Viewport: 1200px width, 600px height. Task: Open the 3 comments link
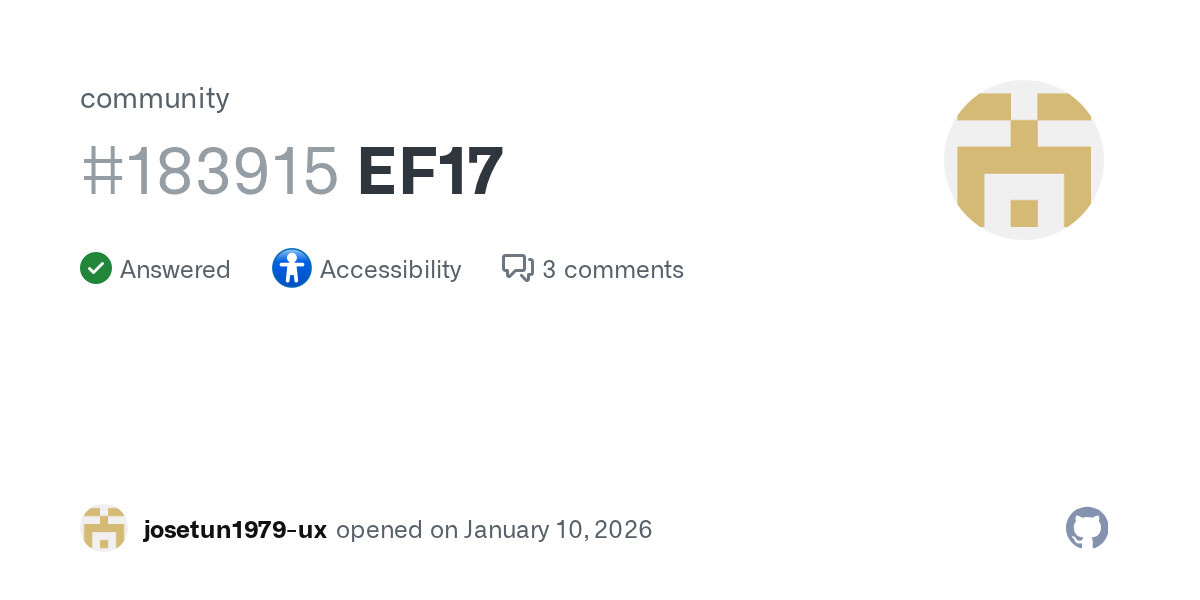(612, 270)
